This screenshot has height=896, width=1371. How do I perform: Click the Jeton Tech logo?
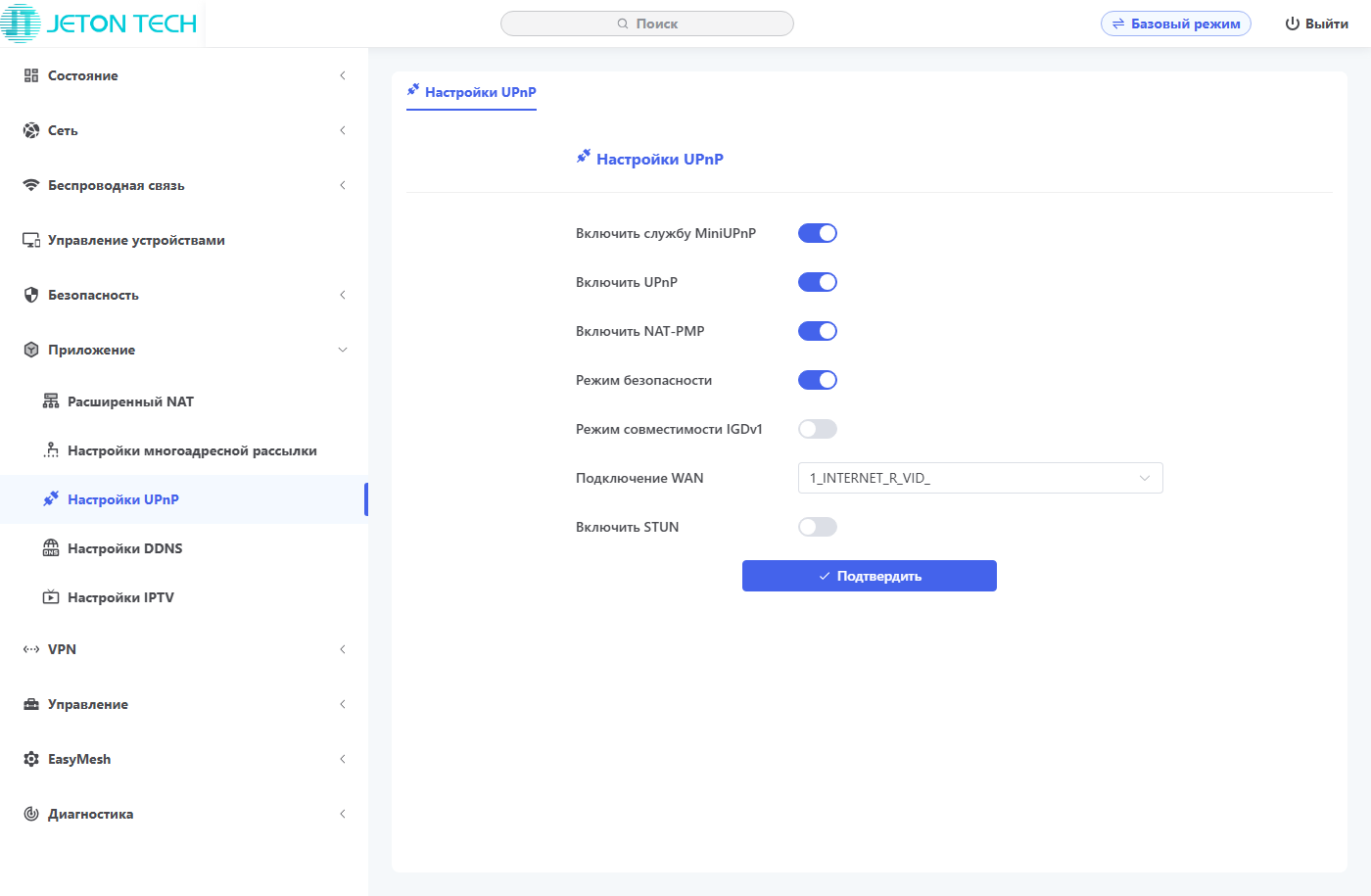tap(100, 24)
